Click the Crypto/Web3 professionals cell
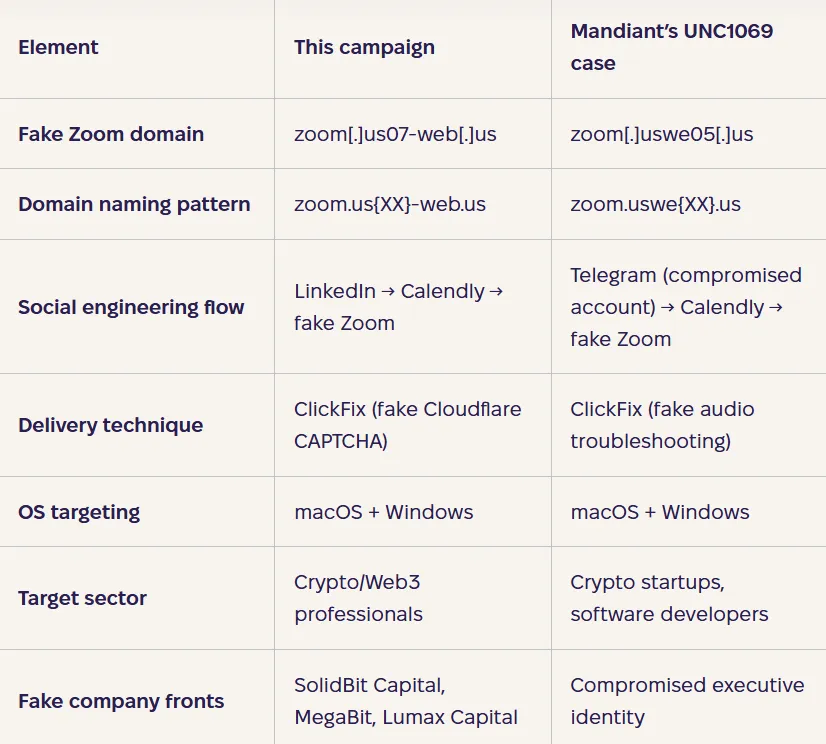826x744 pixels. (359, 598)
